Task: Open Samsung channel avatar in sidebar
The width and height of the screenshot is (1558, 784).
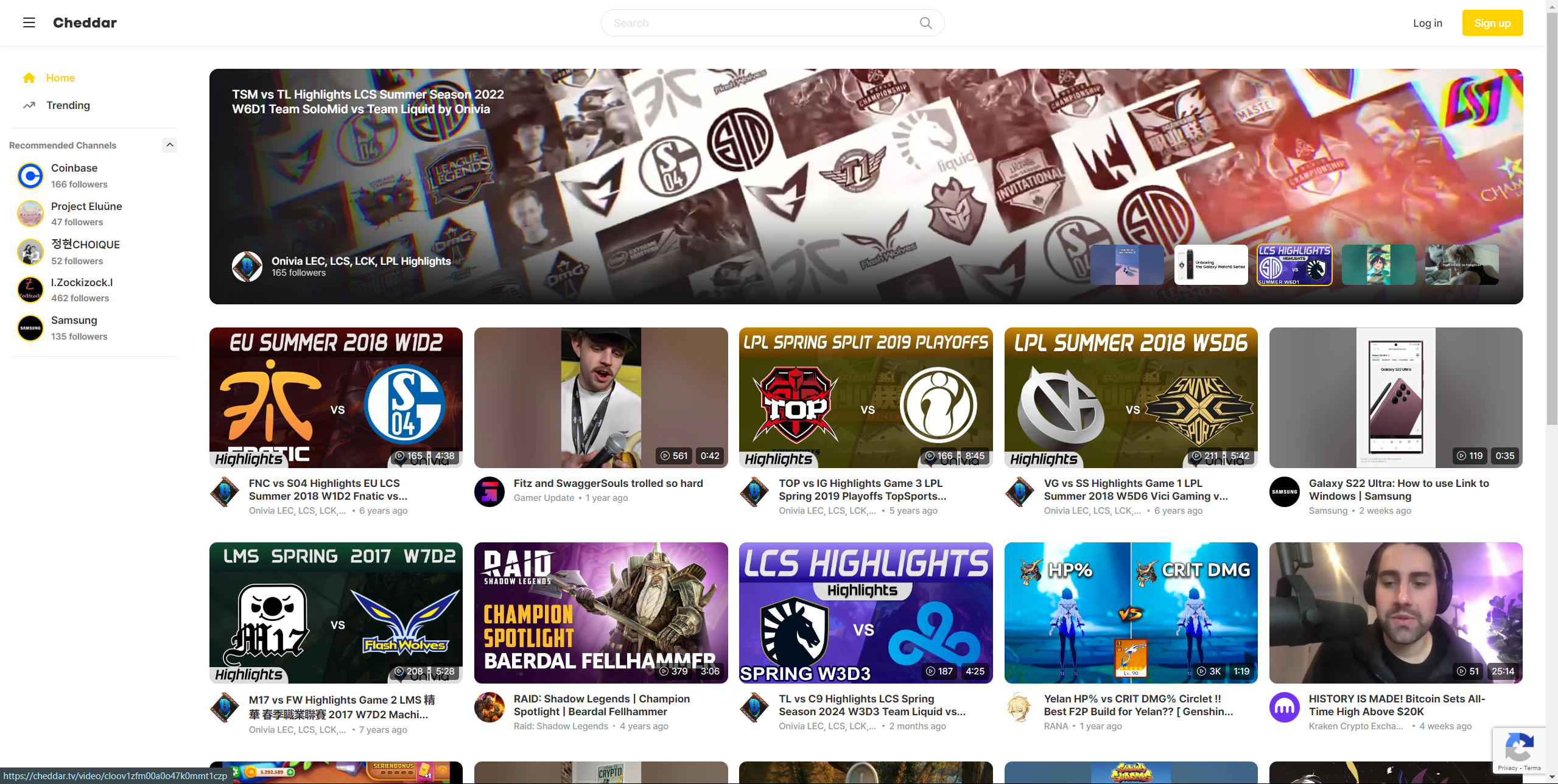Action: coord(30,328)
